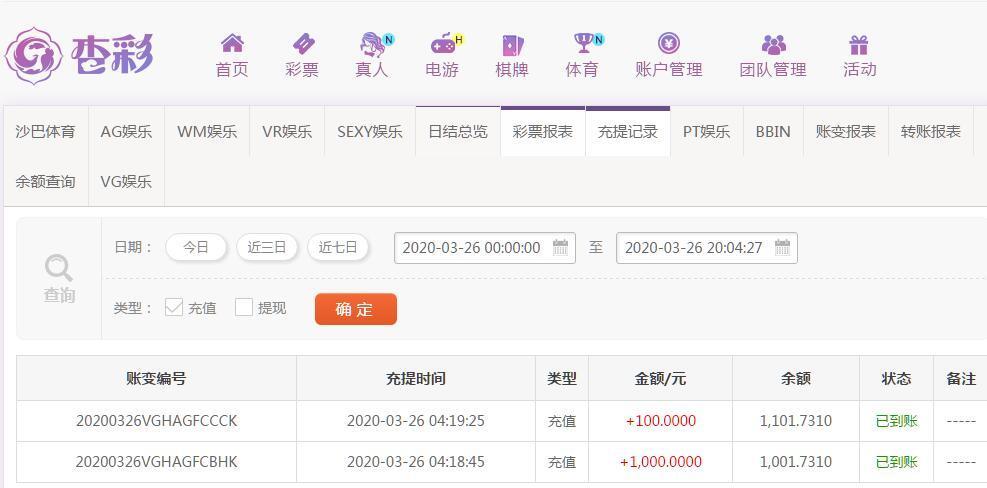Open the 体育 trophy icon
Viewport: 987px width, 488px height.
tap(584, 43)
